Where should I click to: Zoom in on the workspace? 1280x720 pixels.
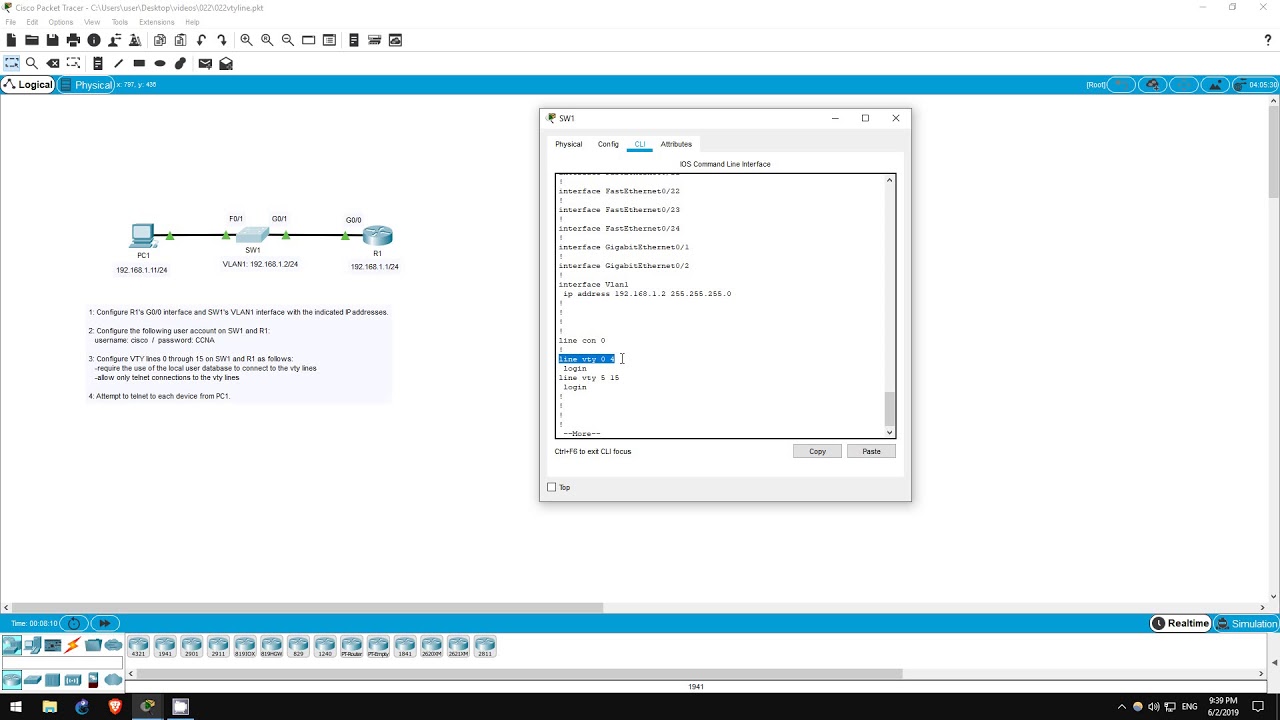246,40
